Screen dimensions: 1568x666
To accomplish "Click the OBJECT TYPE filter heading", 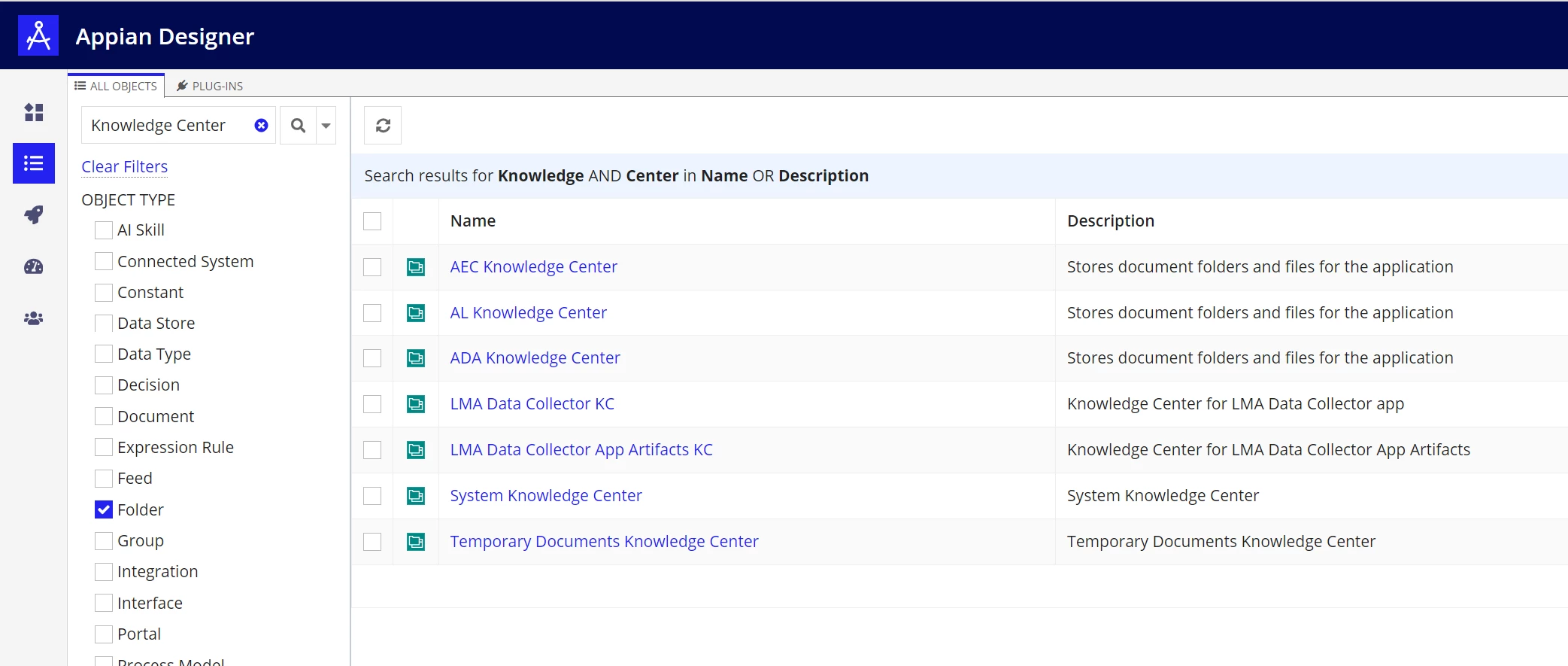I will 129,199.
